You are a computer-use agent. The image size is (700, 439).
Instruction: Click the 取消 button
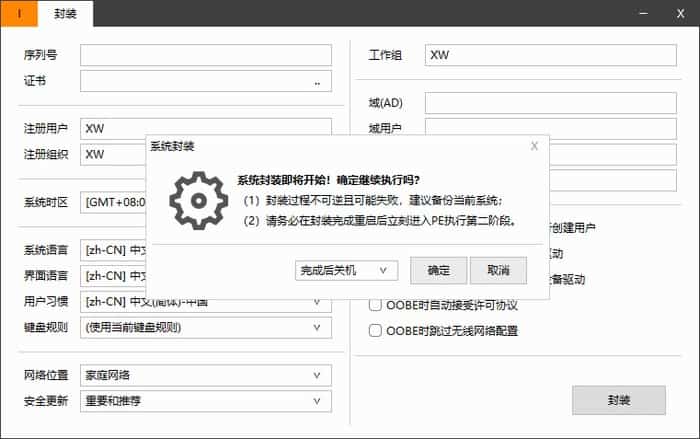(498, 270)
